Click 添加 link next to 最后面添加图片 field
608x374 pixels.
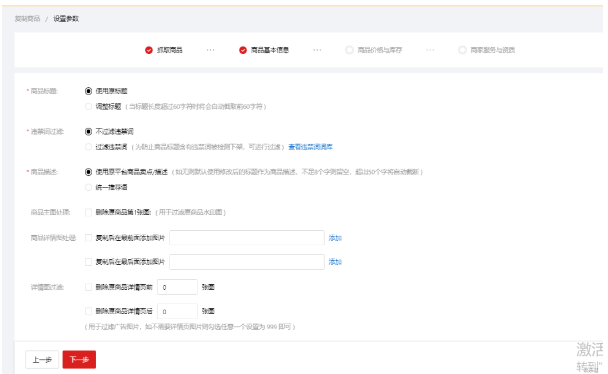(335, 262)
